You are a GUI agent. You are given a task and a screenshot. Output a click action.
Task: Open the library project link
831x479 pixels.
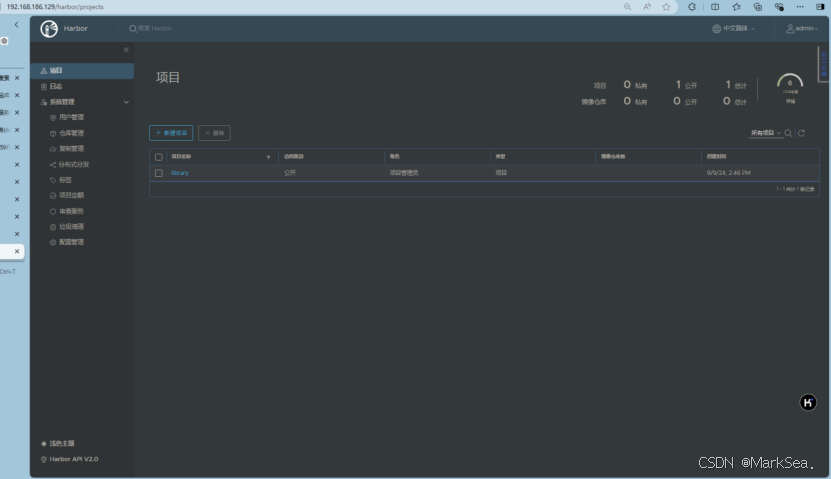[x=180, y=173]
